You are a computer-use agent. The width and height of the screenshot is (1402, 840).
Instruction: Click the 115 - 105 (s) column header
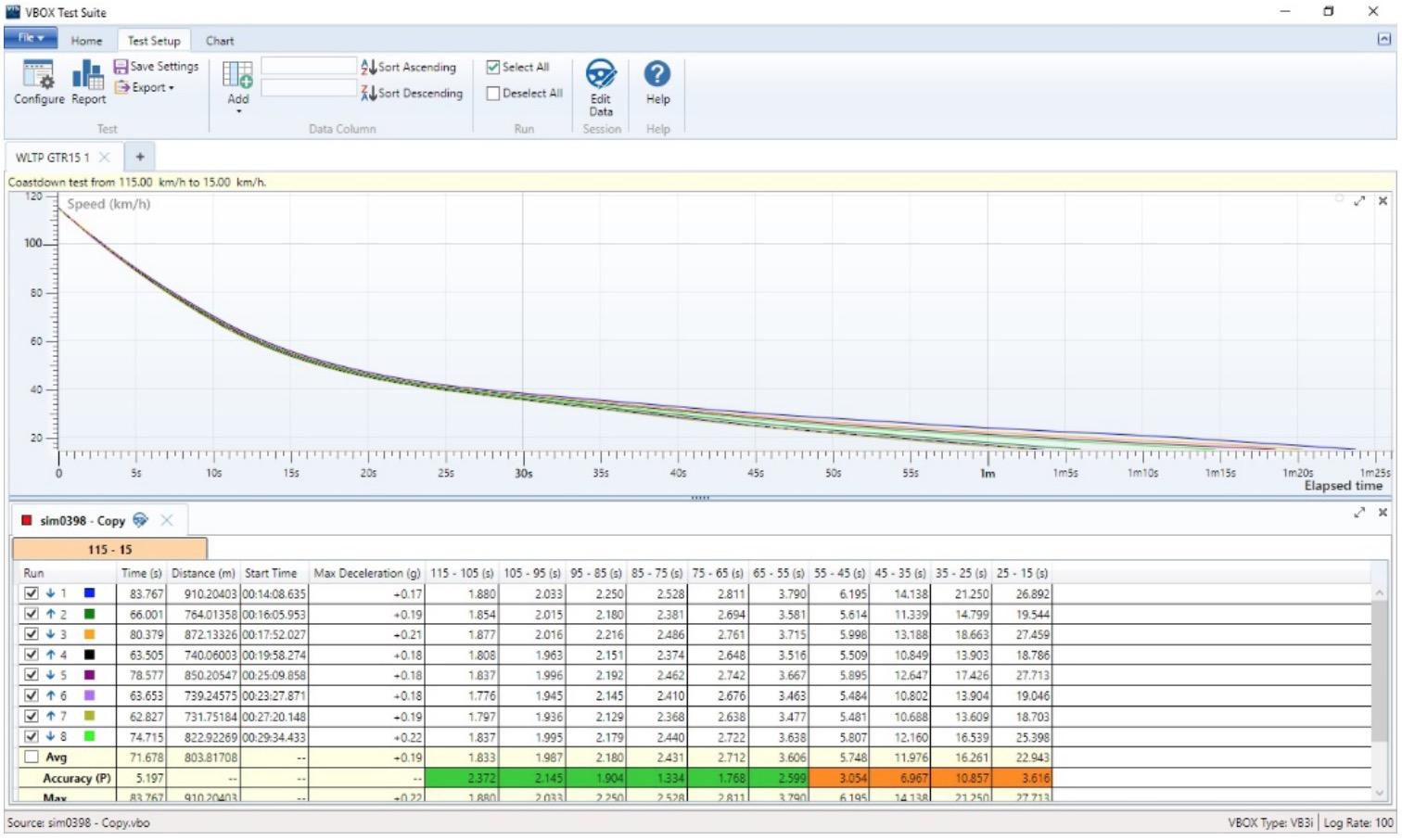pyautogui.click(x=462, y=573)
